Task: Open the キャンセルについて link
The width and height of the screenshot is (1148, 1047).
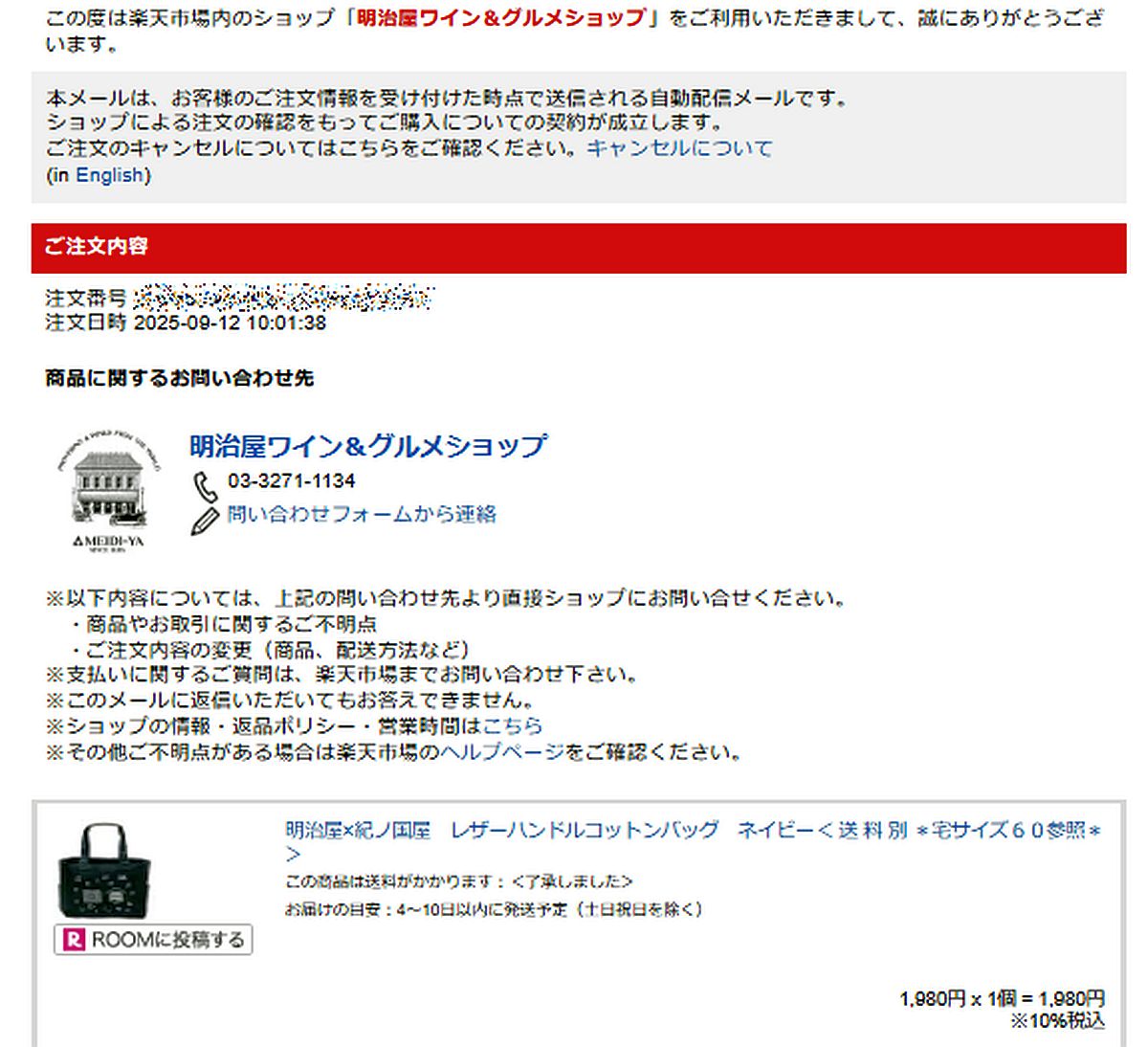Action: (x=679, y=148)
